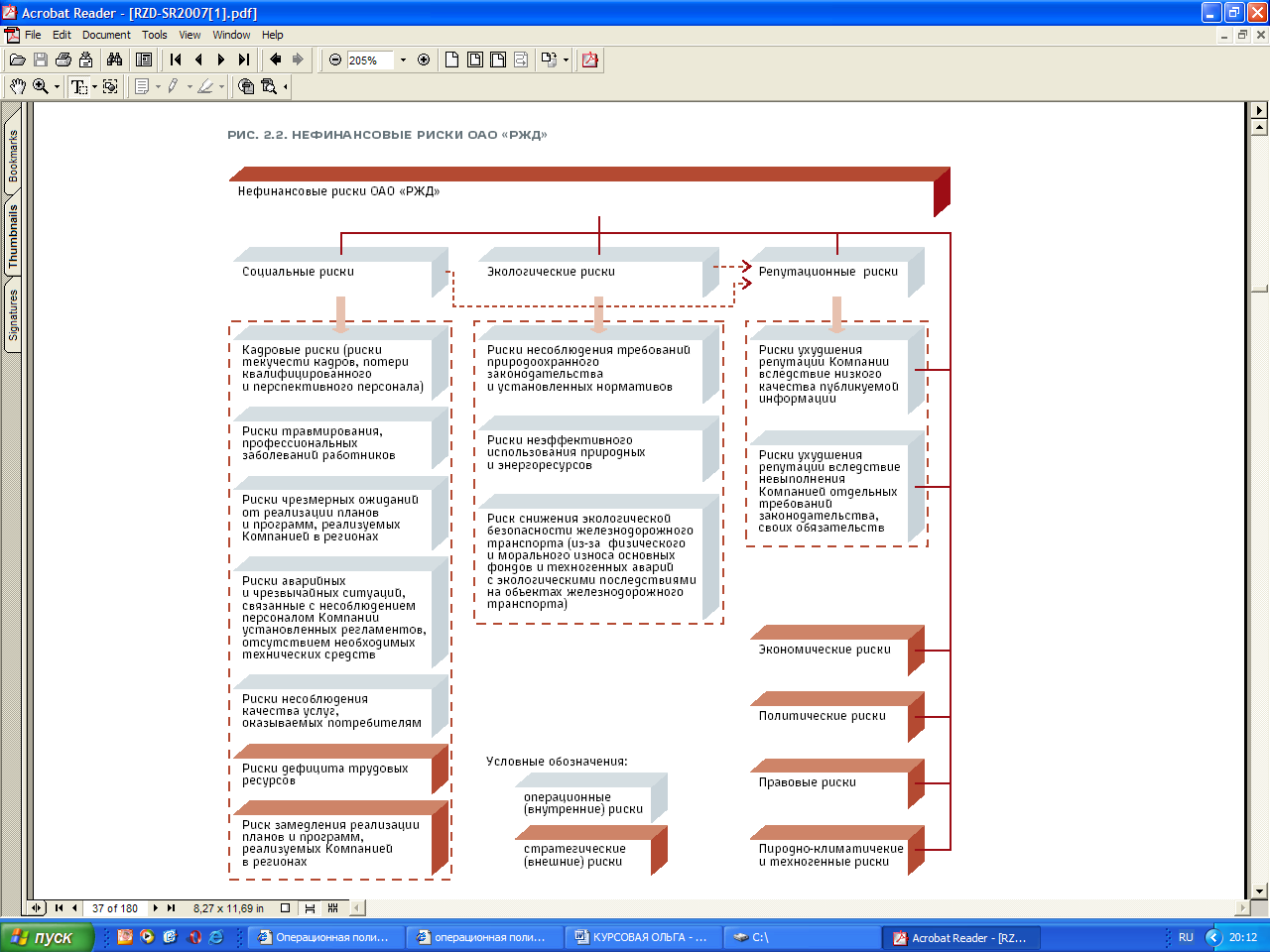This screenshot has width=1270, height=952.
Task: Open the Bookmarks side tab
Action: pyautogui.click(x=13, y=157)
